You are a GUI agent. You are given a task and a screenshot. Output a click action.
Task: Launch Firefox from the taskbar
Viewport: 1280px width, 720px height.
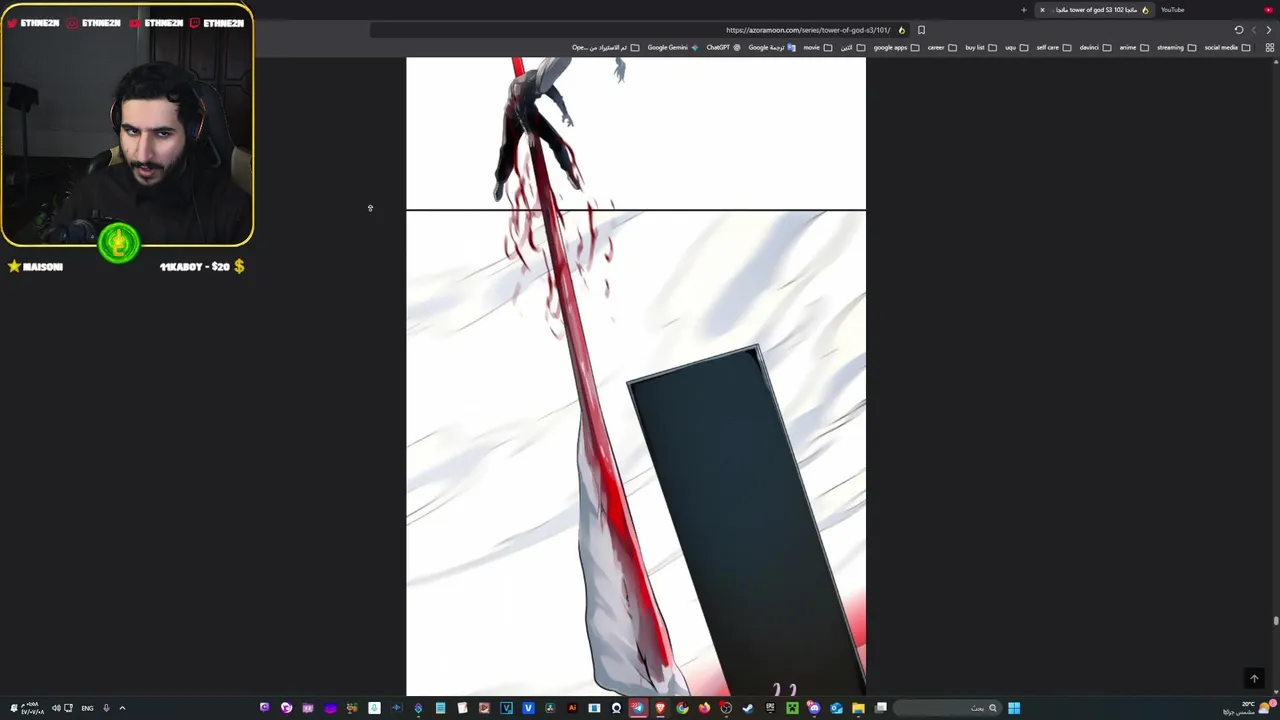(704, 708)
